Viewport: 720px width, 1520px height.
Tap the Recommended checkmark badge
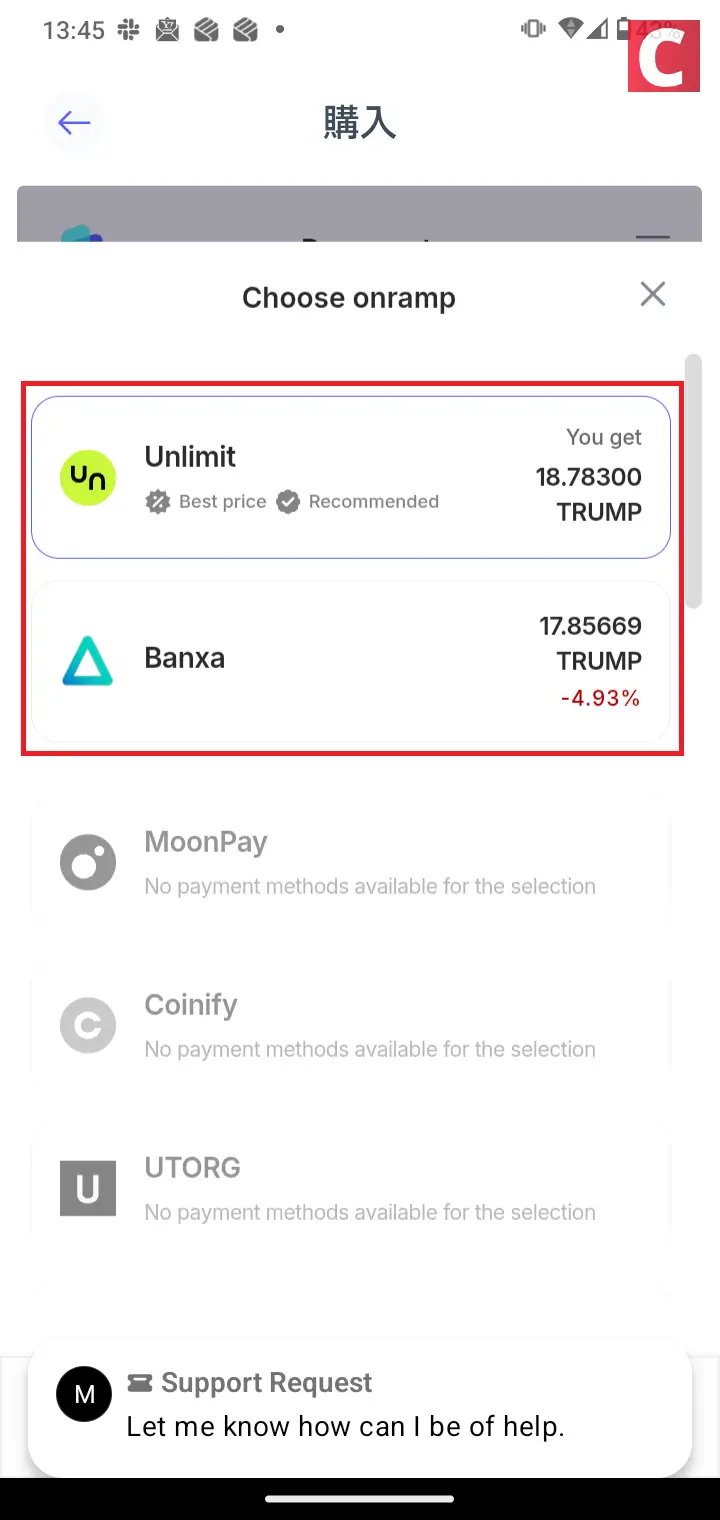pos(288,502)
